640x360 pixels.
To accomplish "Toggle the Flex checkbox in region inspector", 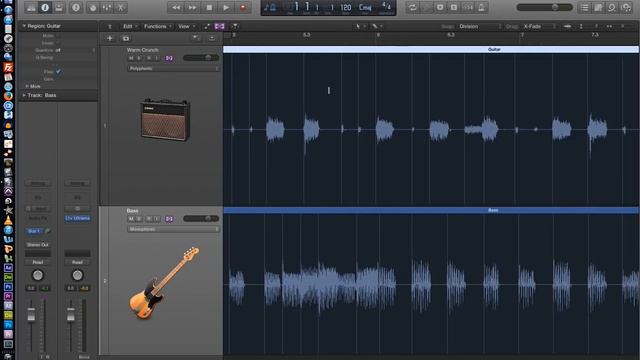I will (58, 71).
